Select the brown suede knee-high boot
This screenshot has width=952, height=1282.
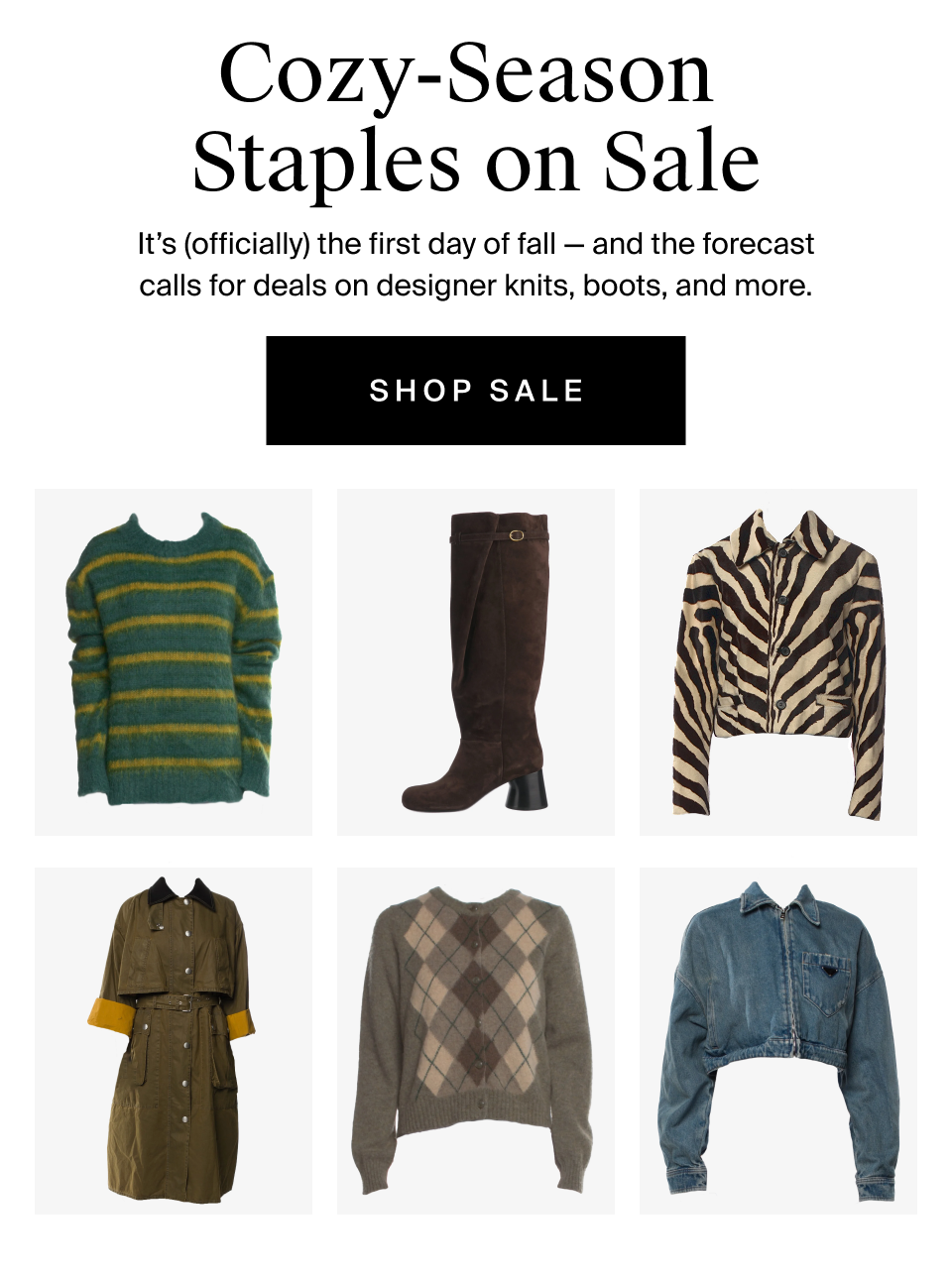coord(475,661)
